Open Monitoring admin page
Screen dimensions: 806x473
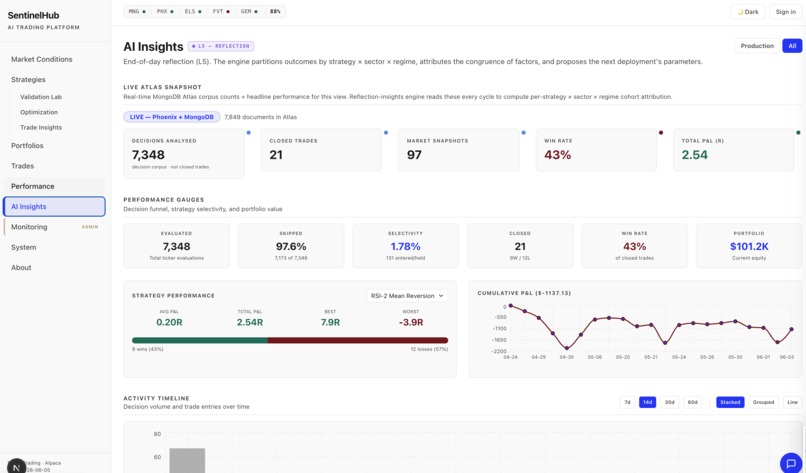[54, 227]
